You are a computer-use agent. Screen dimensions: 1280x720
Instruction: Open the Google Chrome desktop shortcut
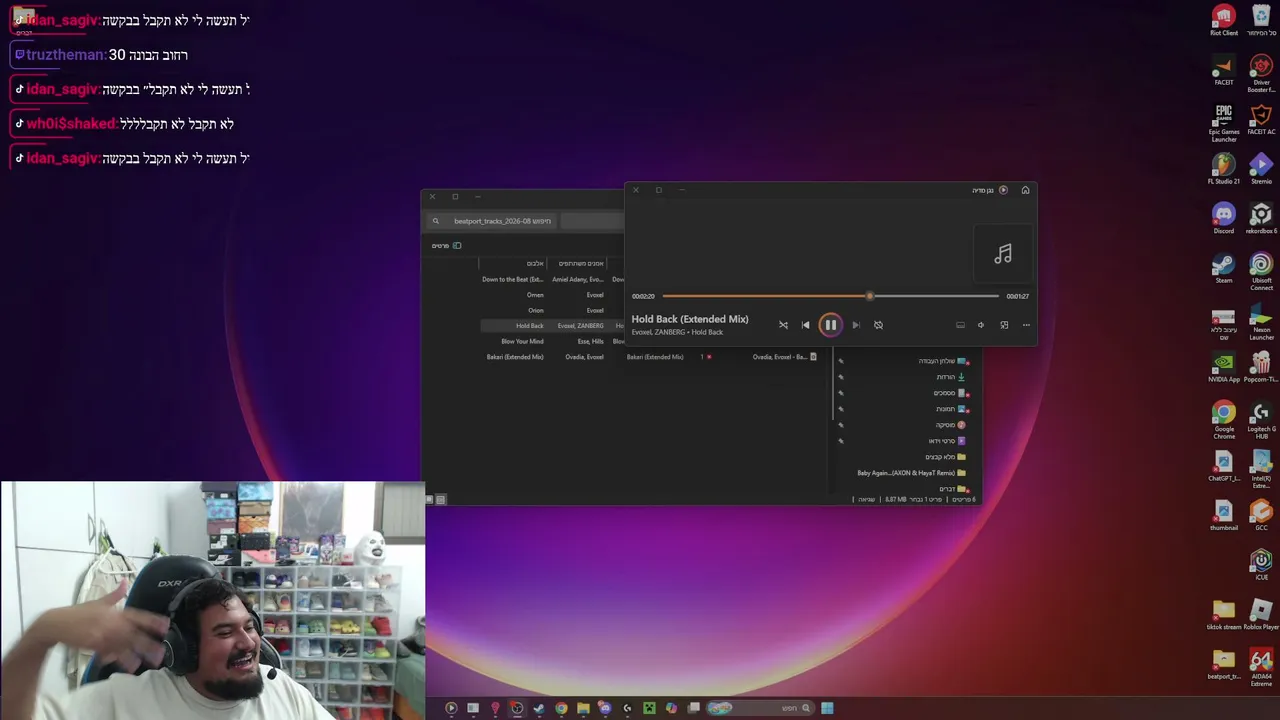(1224, 420)
